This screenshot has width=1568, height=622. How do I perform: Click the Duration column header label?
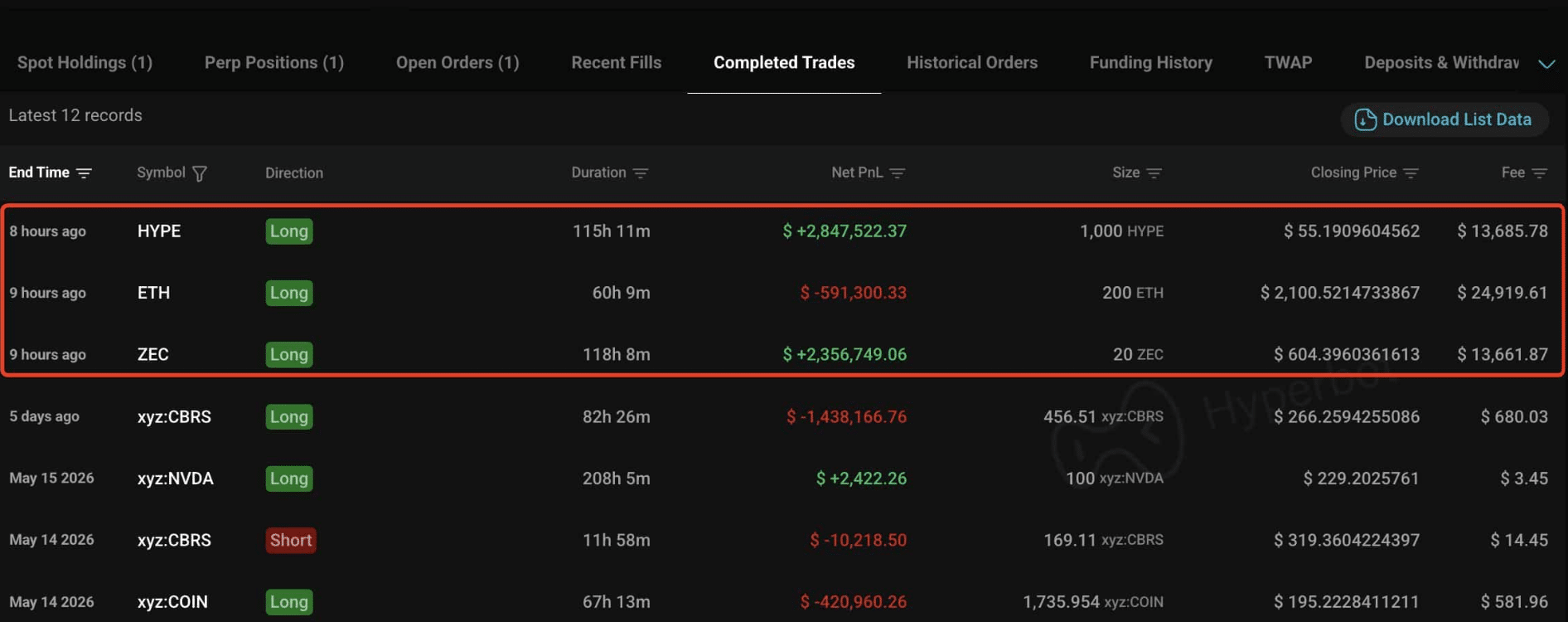(x=598, y=173)
